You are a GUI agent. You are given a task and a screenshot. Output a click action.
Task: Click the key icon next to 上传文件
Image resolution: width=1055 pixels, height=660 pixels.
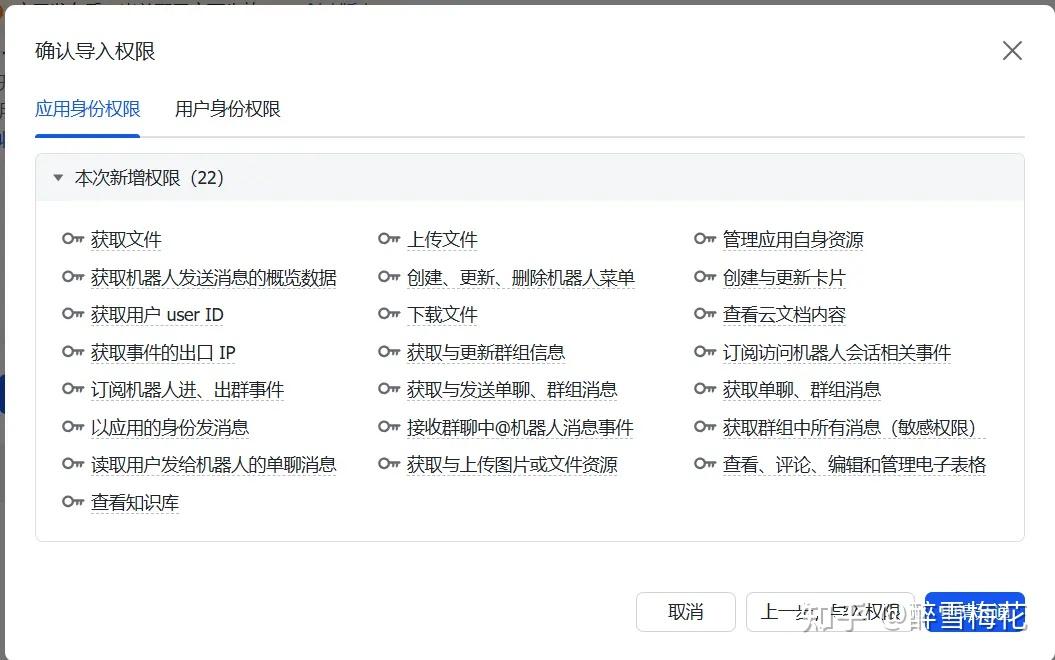[x=389, y=239]
